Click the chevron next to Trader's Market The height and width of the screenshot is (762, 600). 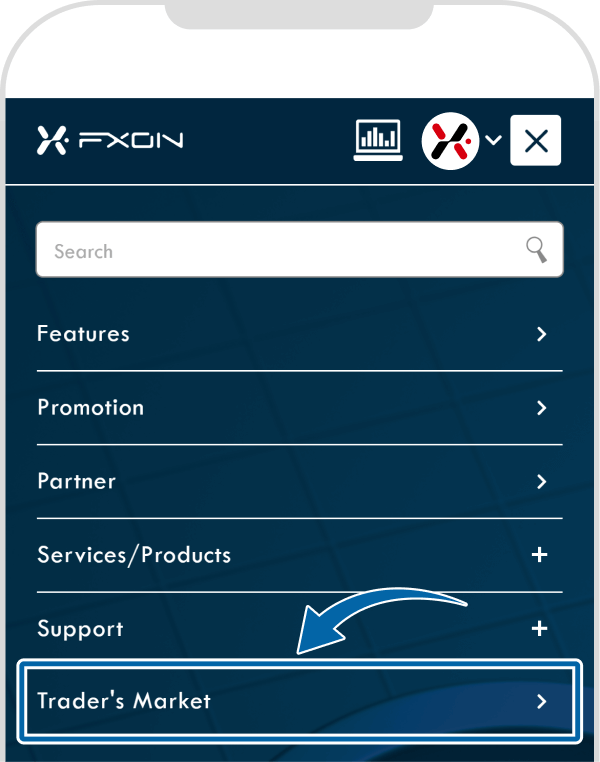542,701
